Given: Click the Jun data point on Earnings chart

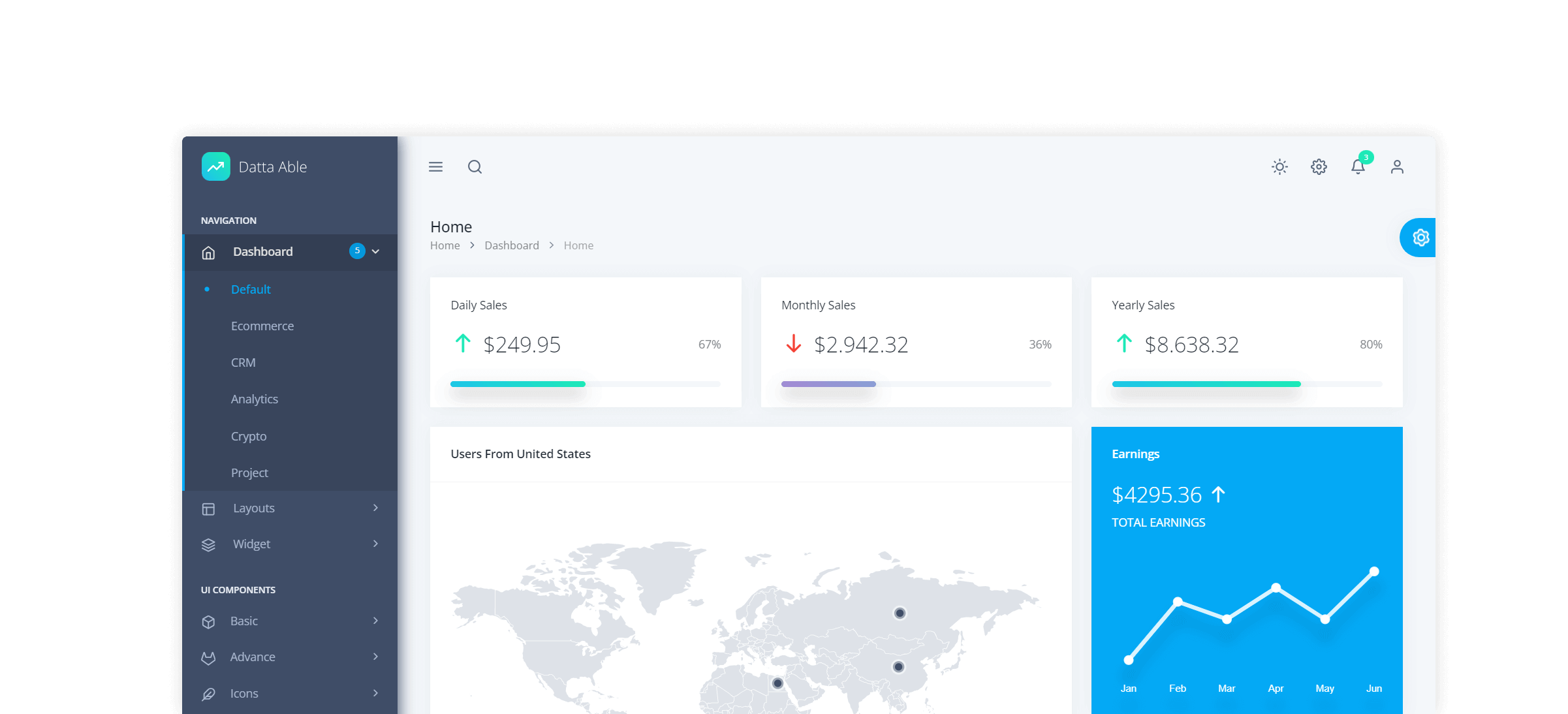Looking at the screenshot, I should 1374,572.
